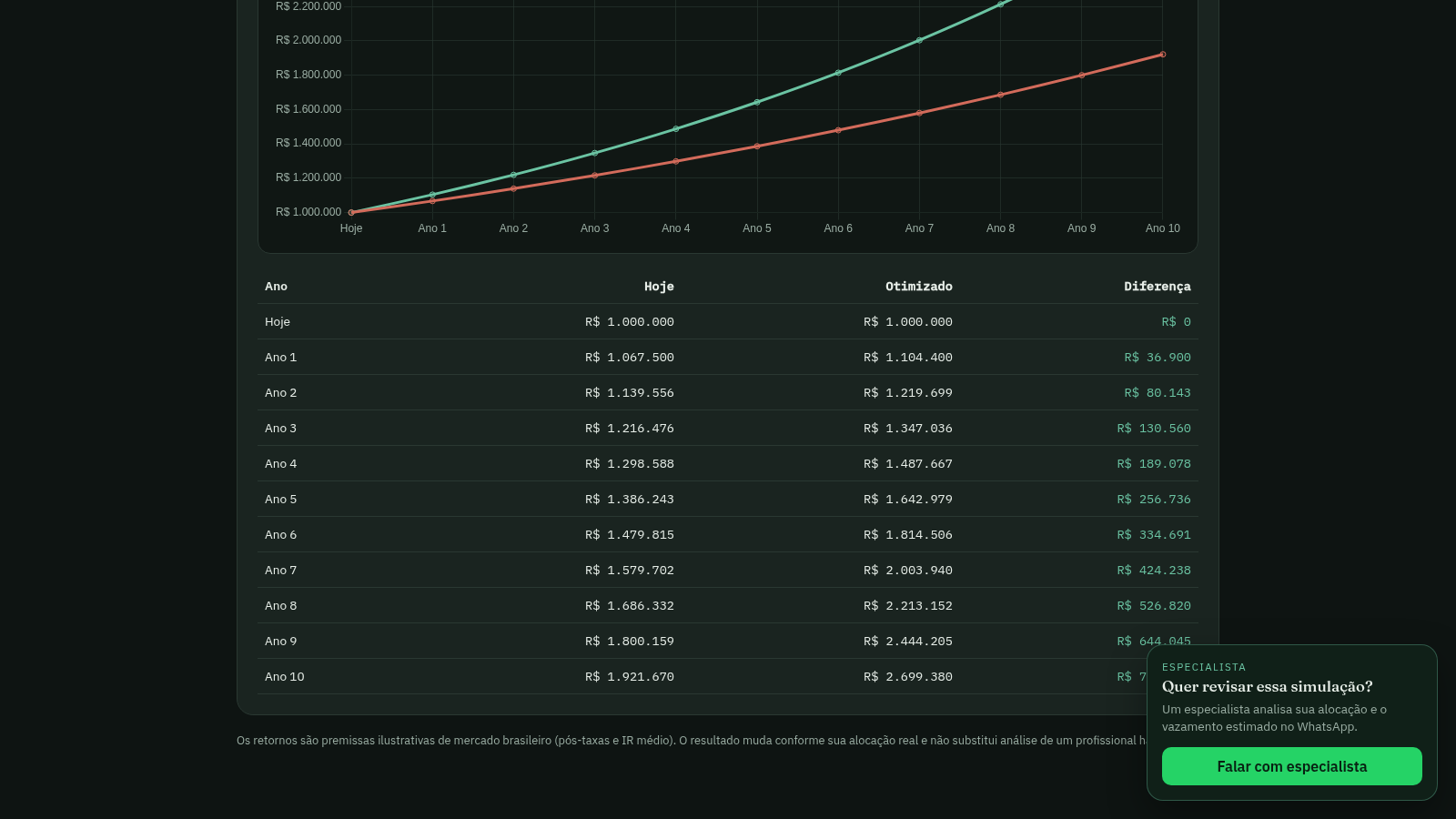1456x819 pixels.
Task: Select the R$ 1.067.500 cell
Action: tap(630, 357)
